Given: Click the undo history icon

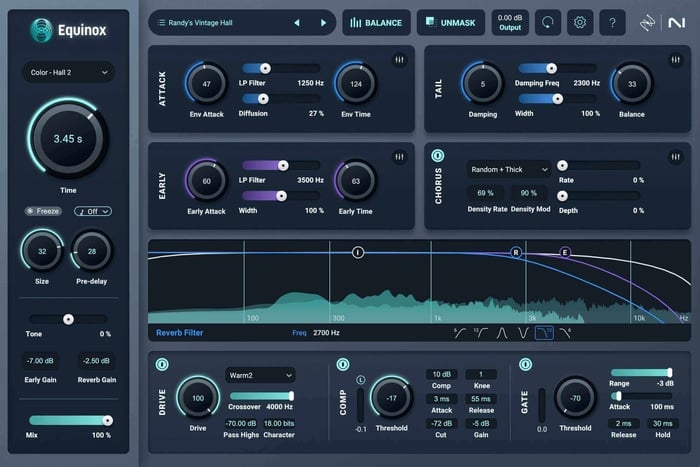Looking at the screenshot, I should pos(547,22).
